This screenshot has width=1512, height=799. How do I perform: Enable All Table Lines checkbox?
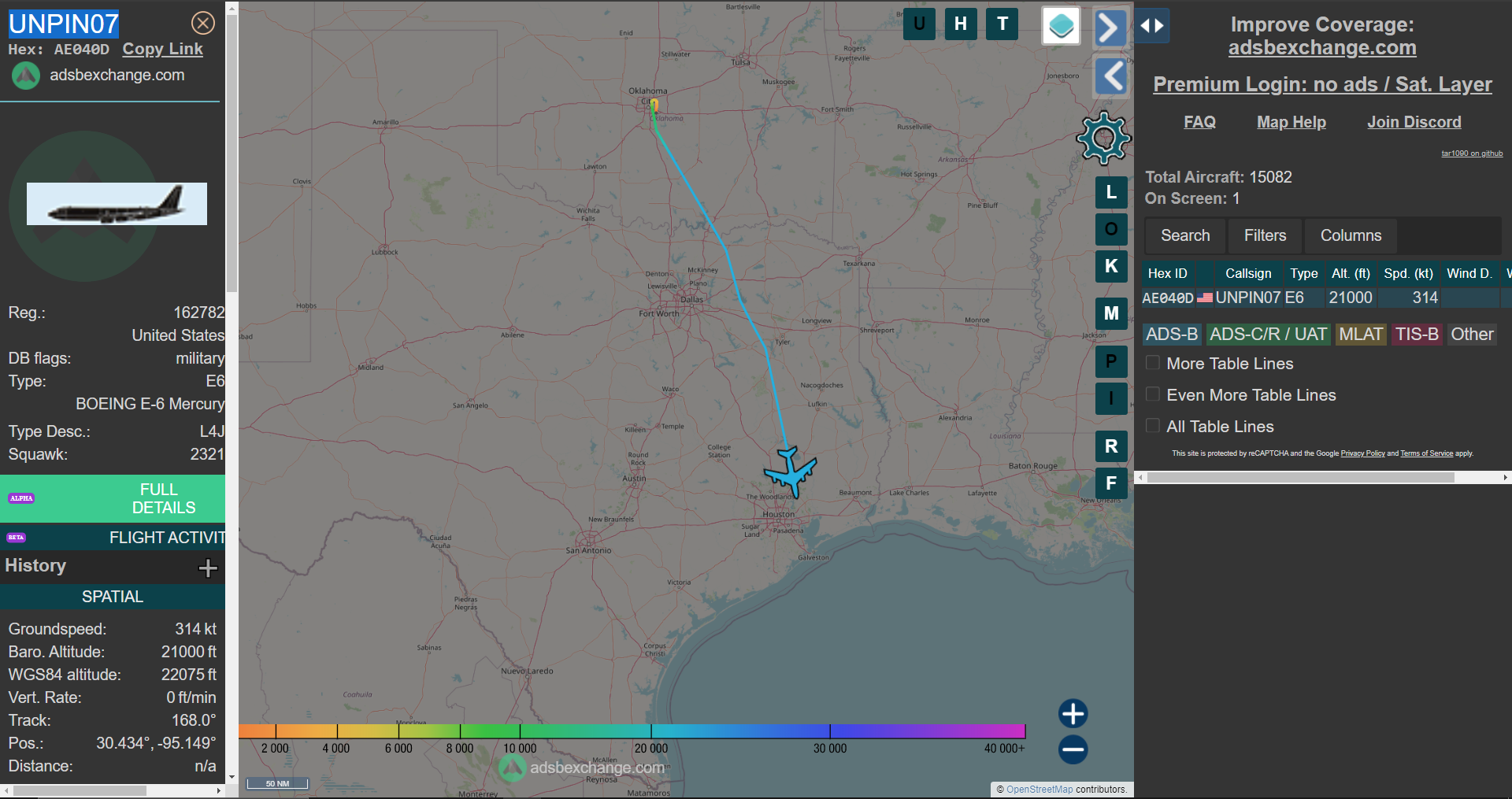(x=1153, y=426)
